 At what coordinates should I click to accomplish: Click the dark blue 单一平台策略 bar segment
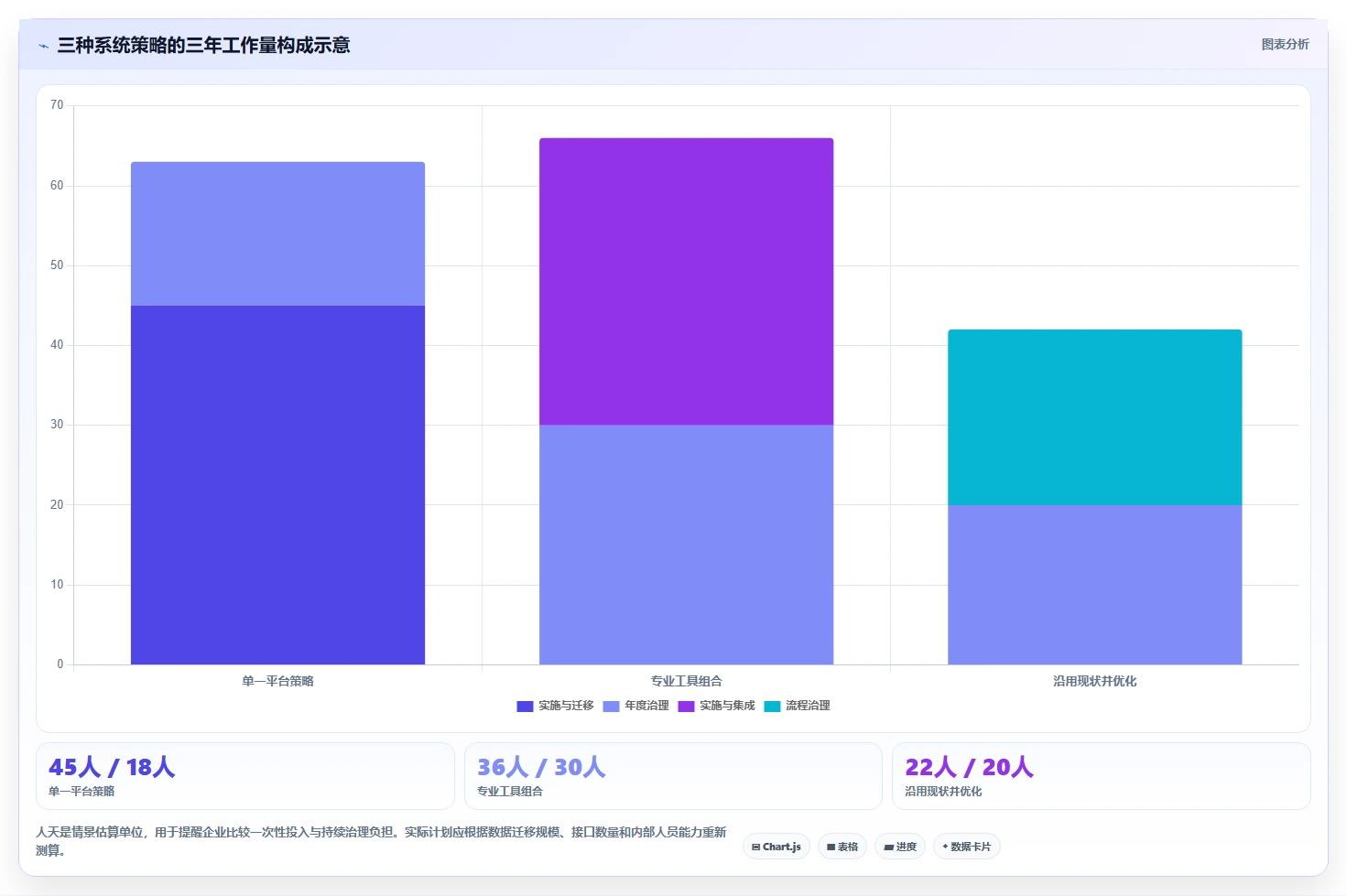277,485
